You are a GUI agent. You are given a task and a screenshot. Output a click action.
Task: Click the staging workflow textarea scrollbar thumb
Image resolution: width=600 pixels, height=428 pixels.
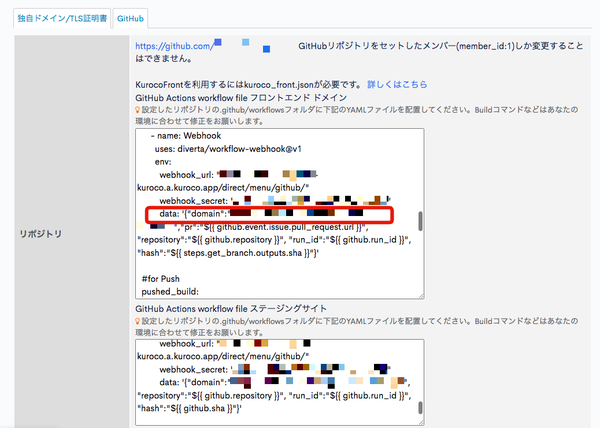point(420,407)
